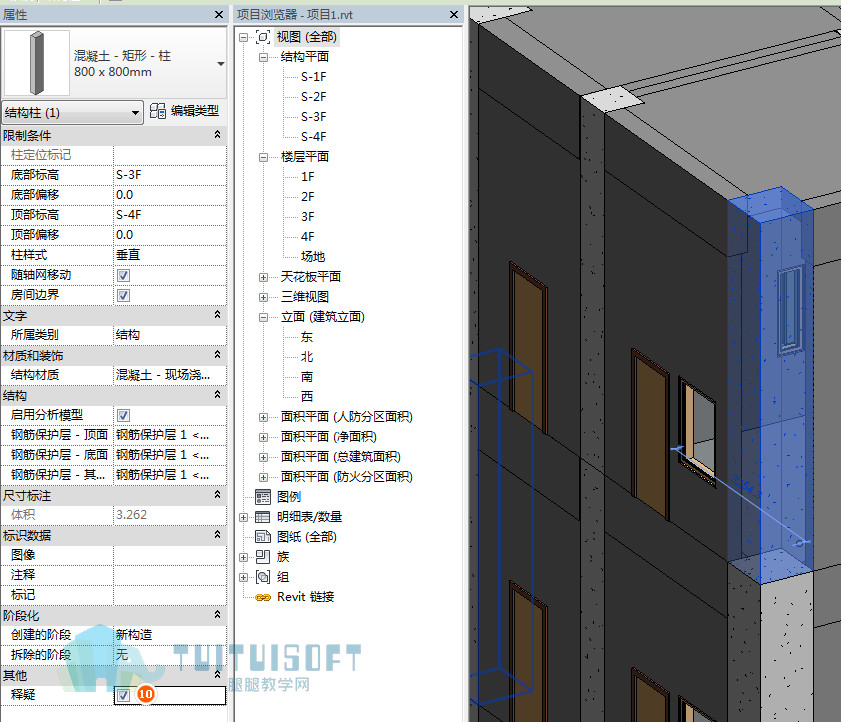Collapse the 材质和装饰 section
This screenshot has width=841, height=722.
pyautogui.click(x=217, y=355)
